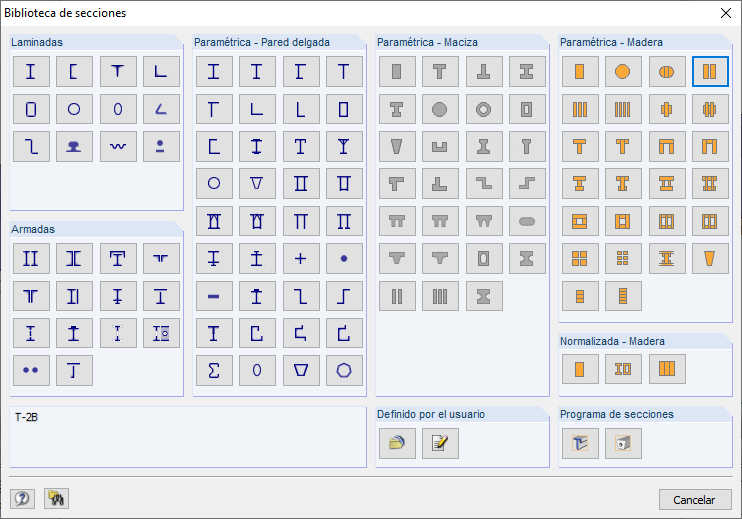The height and width of the screenshot is (519, 742).
Task: Click the edit icon under Definido por el usuario
Action: click(x=440, y=443)
